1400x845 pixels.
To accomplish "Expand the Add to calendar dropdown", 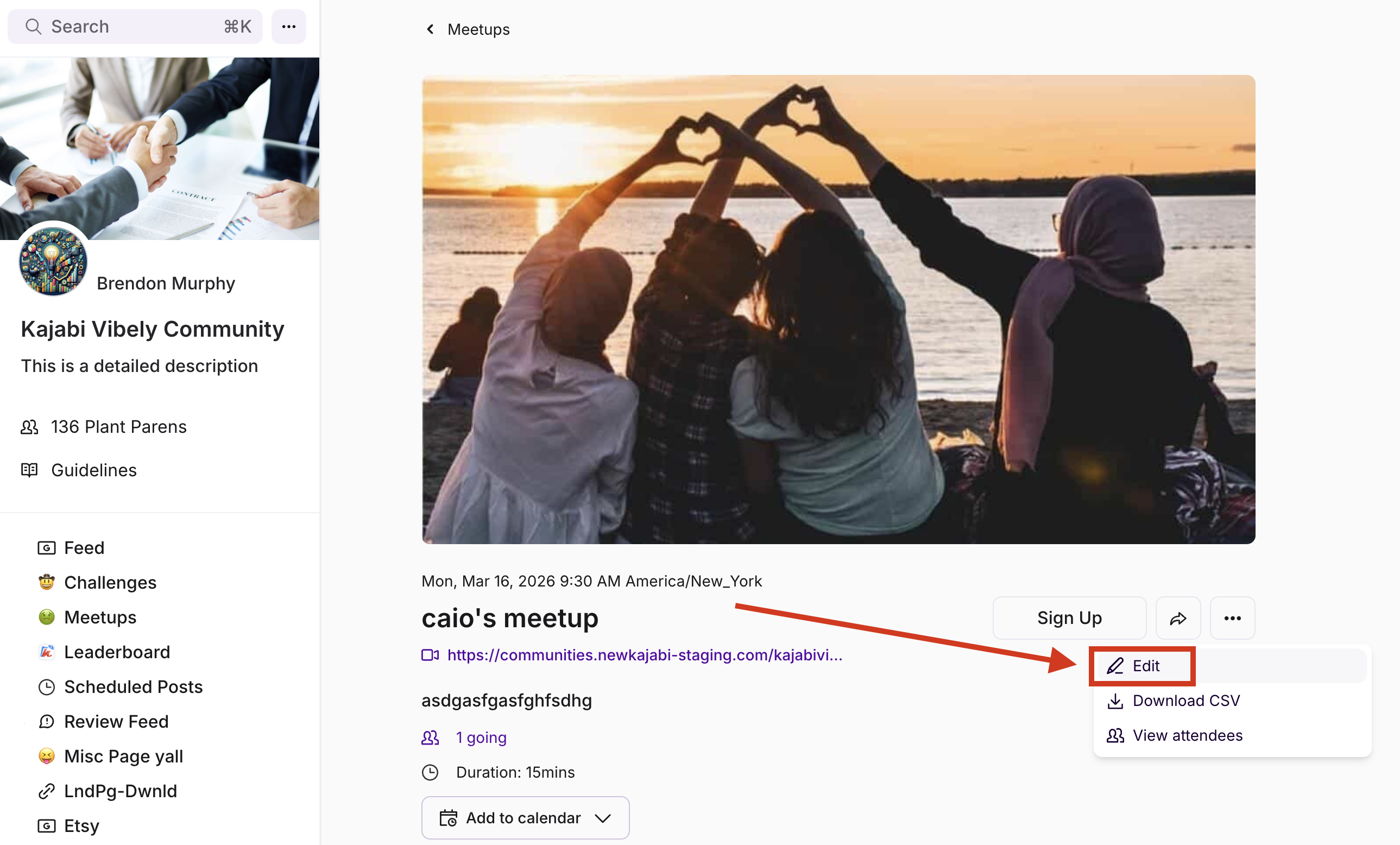I will coord(602,818).
